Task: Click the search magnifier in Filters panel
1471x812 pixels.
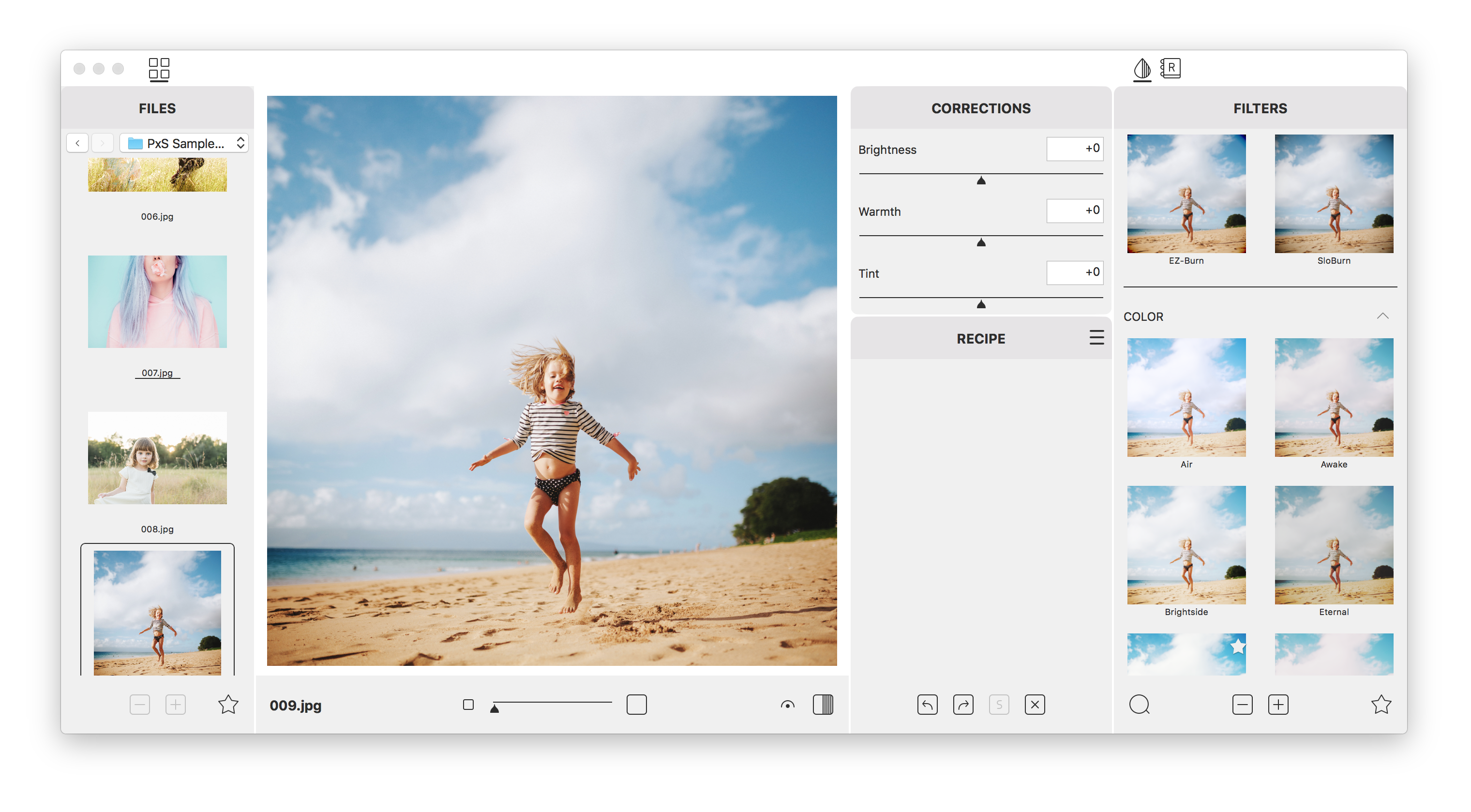Action: (x=1139, y=705)
